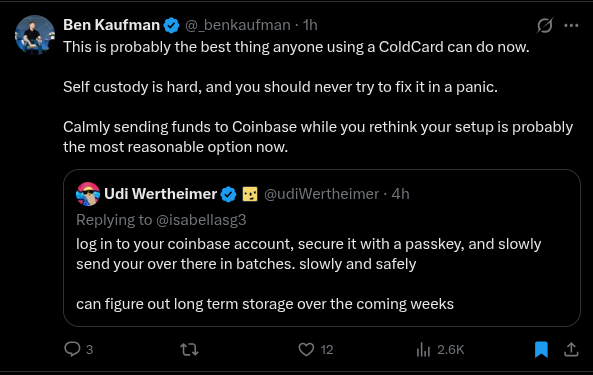Click the 1h tweet timestamp

tap(310, 25)
